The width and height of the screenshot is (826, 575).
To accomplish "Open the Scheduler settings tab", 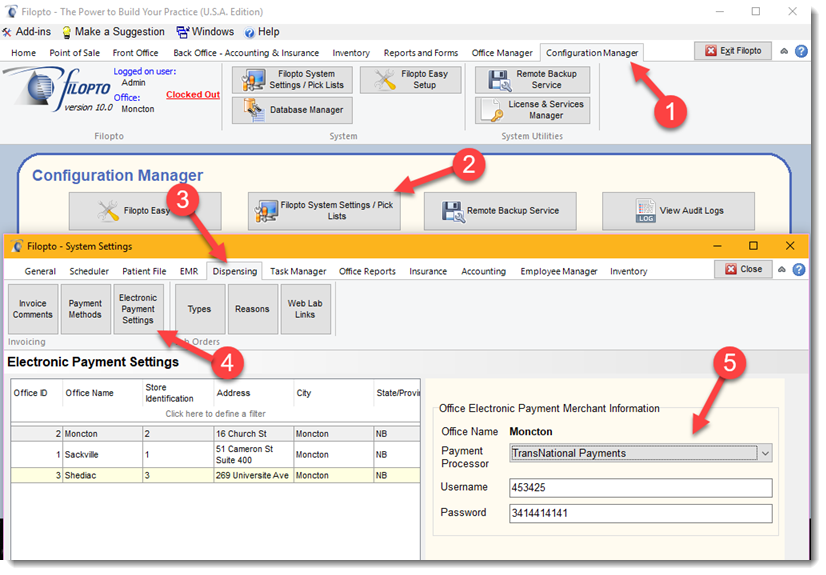I will (89, 272).
